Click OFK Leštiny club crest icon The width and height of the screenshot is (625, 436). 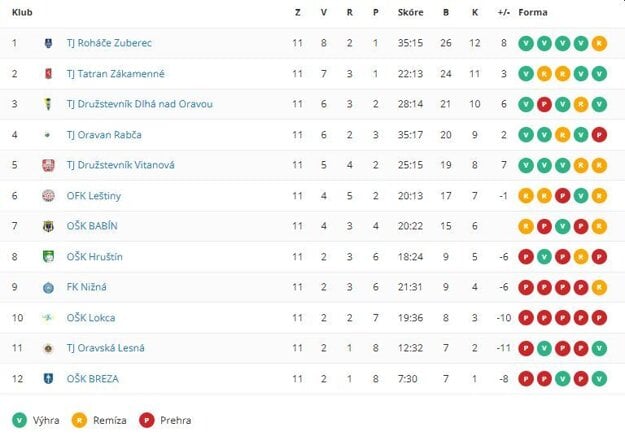(49, 196)
